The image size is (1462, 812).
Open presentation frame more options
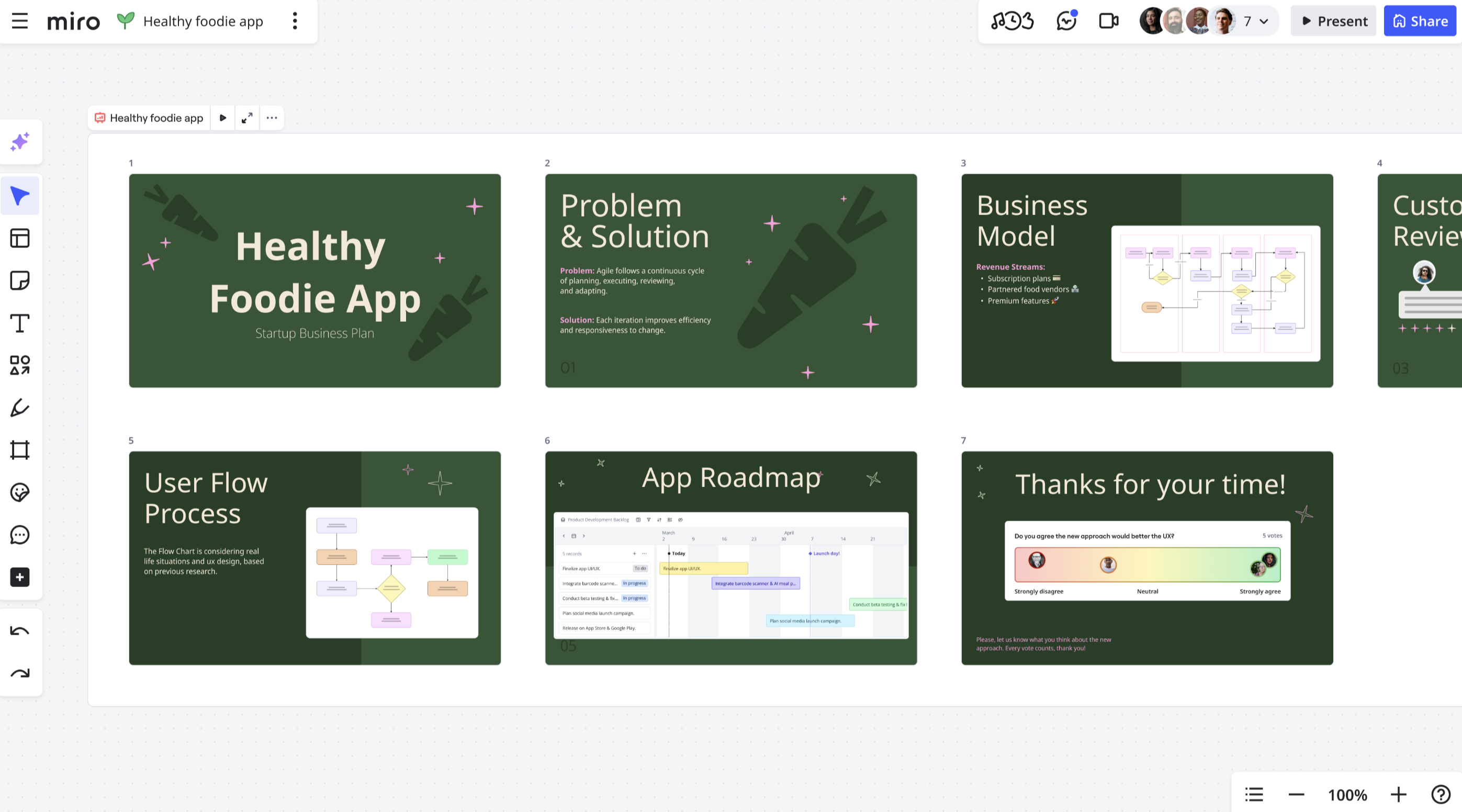pyautogui.click(x=272, y=118)
